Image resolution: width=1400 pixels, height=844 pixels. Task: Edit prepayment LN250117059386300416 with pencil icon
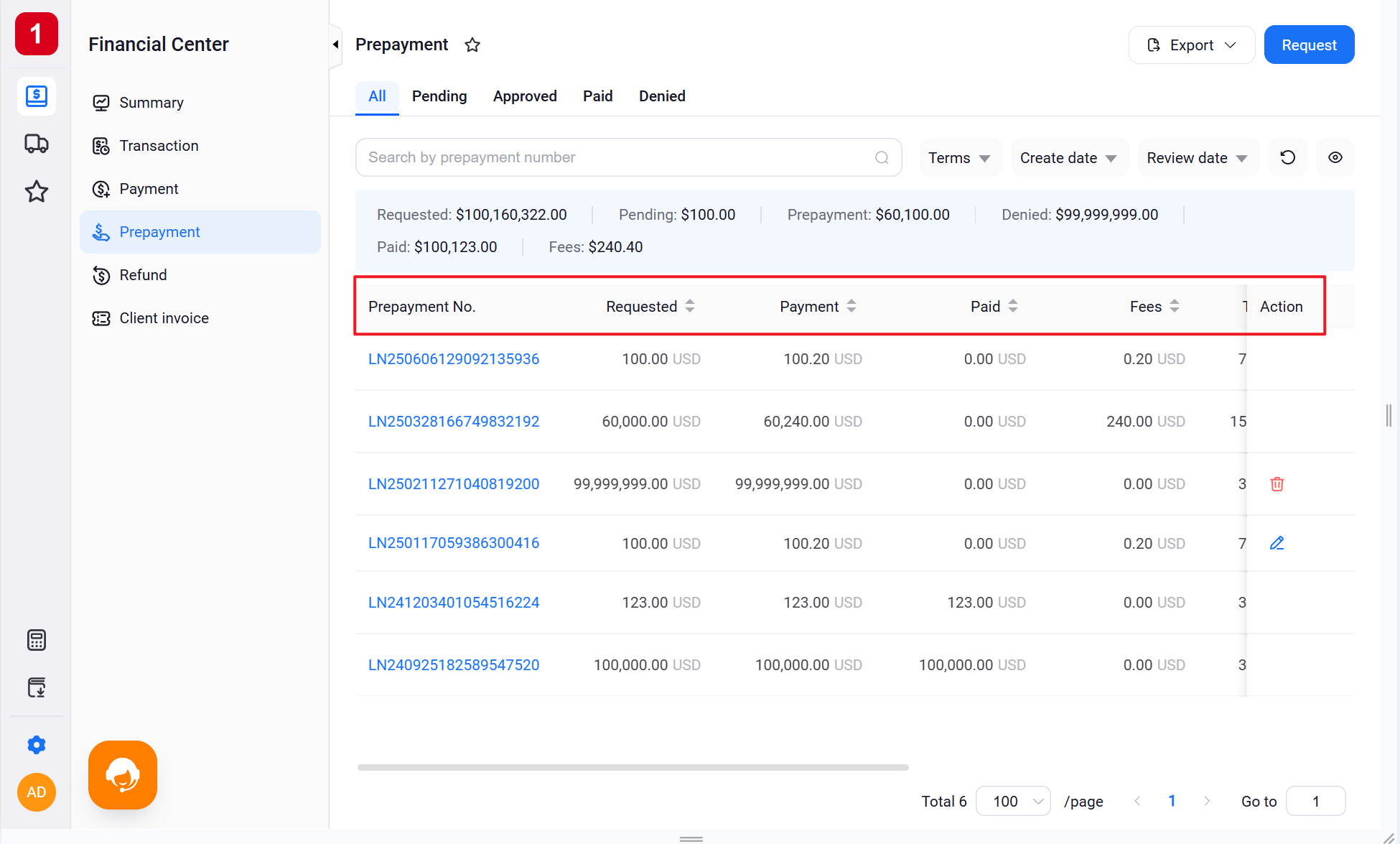(1277, 543)
